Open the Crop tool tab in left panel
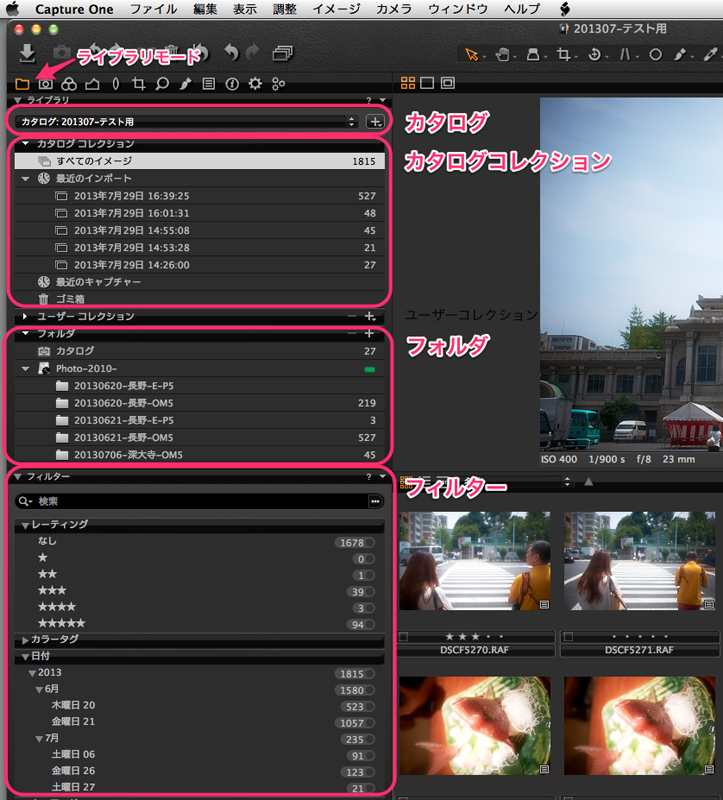Screen dimensions: 723x800 tap(139, 84)
